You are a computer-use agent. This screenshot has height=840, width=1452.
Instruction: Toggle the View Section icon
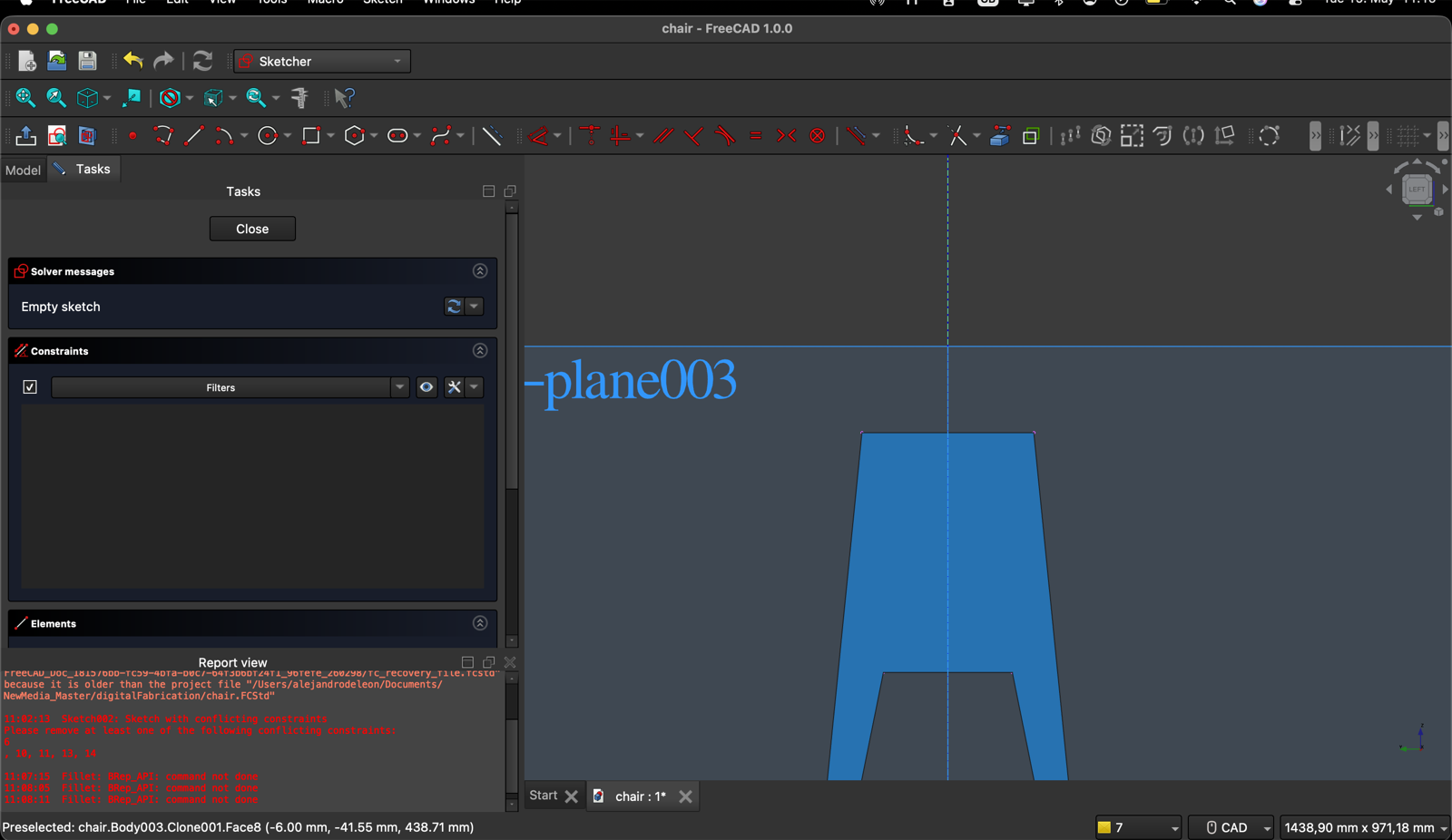pyautogui.click(x=87, y=136)
